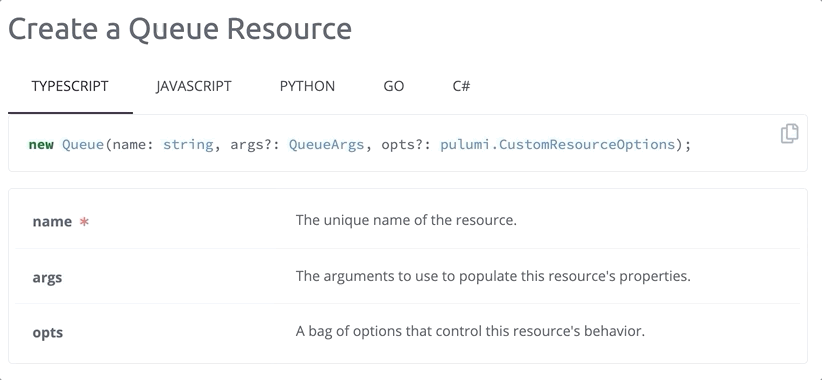Click 'The unique name of the resource.' text

(x=406, y=220)
